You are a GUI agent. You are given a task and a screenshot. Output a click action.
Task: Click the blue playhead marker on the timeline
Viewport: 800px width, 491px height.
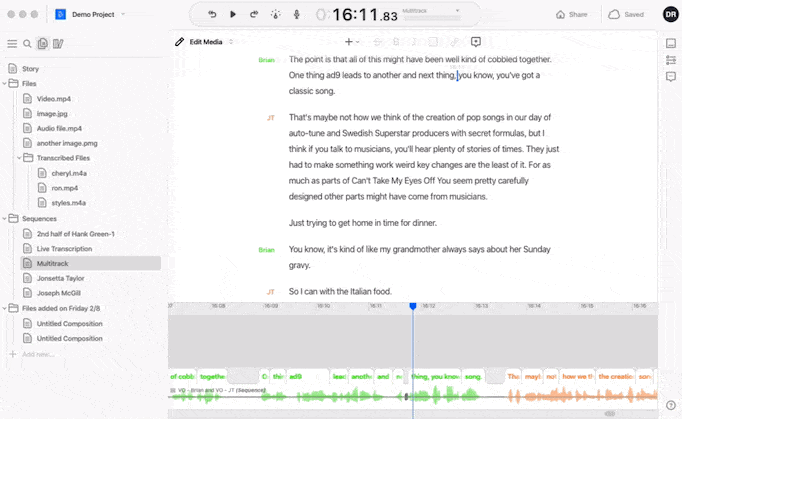[413, 306]
